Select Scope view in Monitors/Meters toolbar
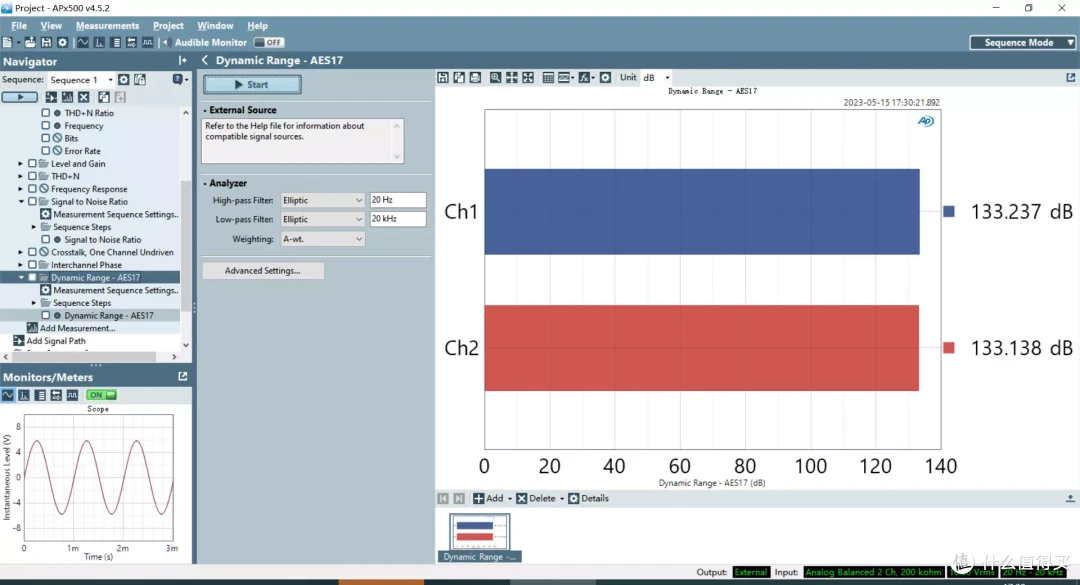 (x=8, y=396)
